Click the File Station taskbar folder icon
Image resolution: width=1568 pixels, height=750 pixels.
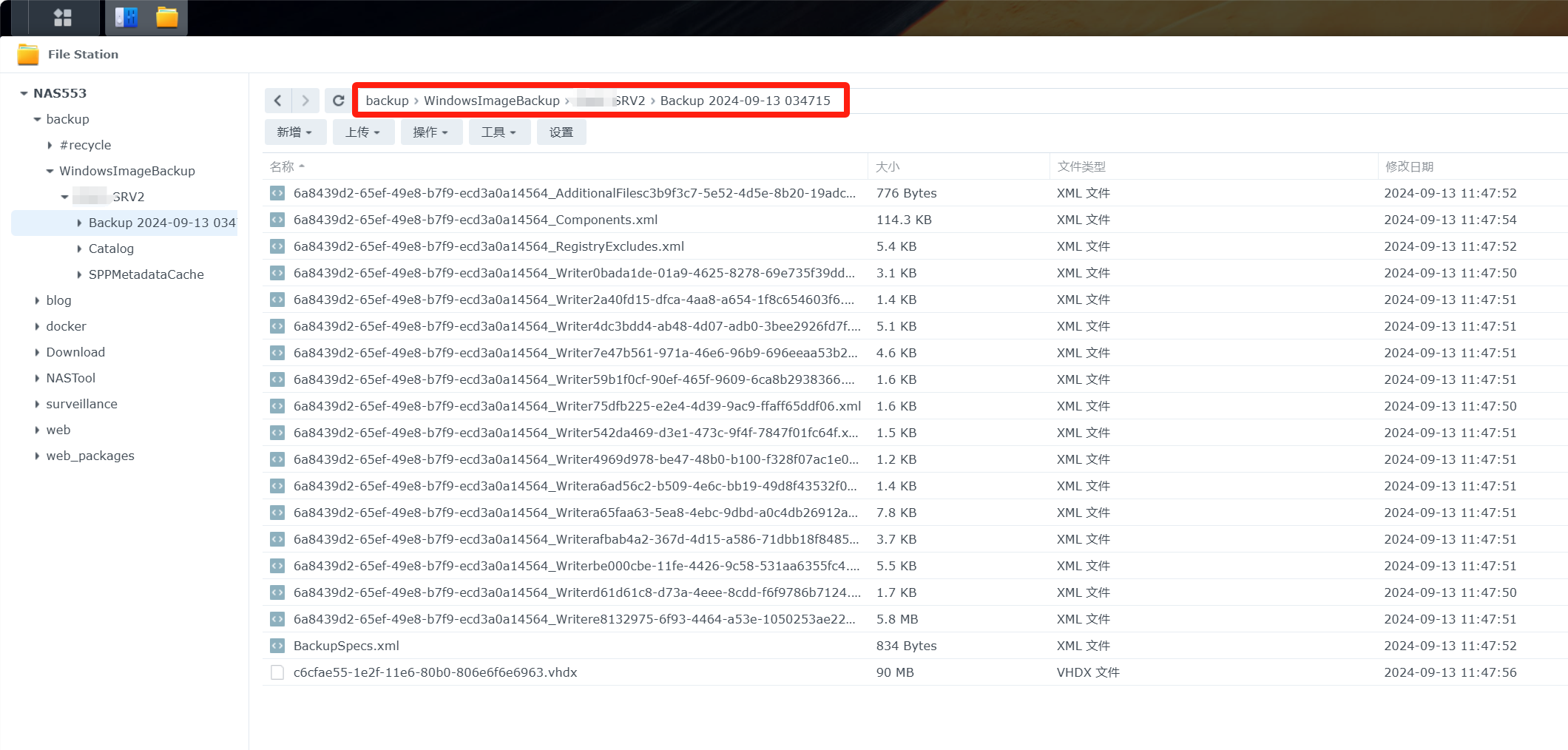(167, 18)
